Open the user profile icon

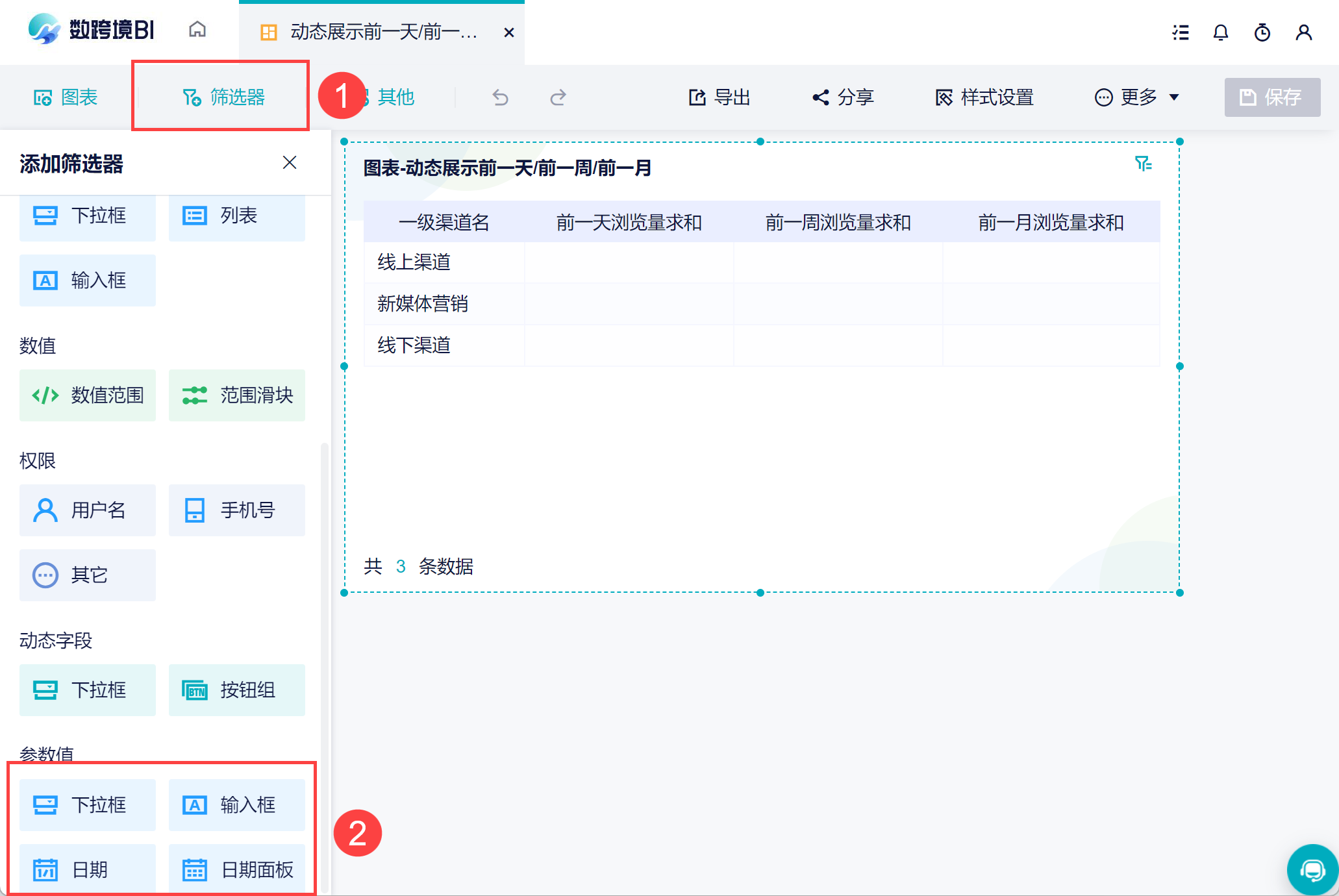[x=1303, y=32]
